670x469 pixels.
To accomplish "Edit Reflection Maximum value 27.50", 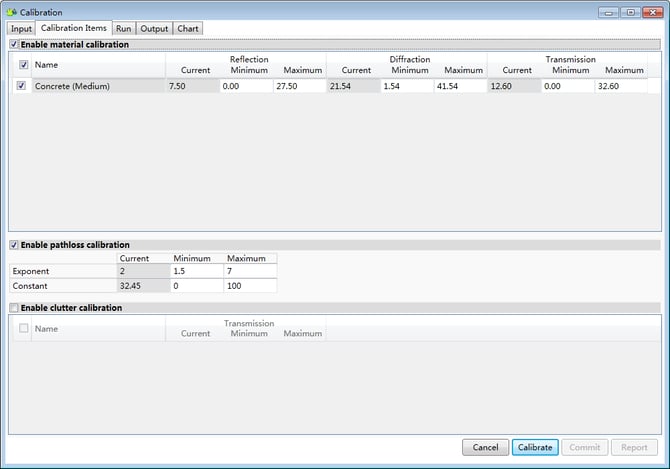I will (299, 87).
